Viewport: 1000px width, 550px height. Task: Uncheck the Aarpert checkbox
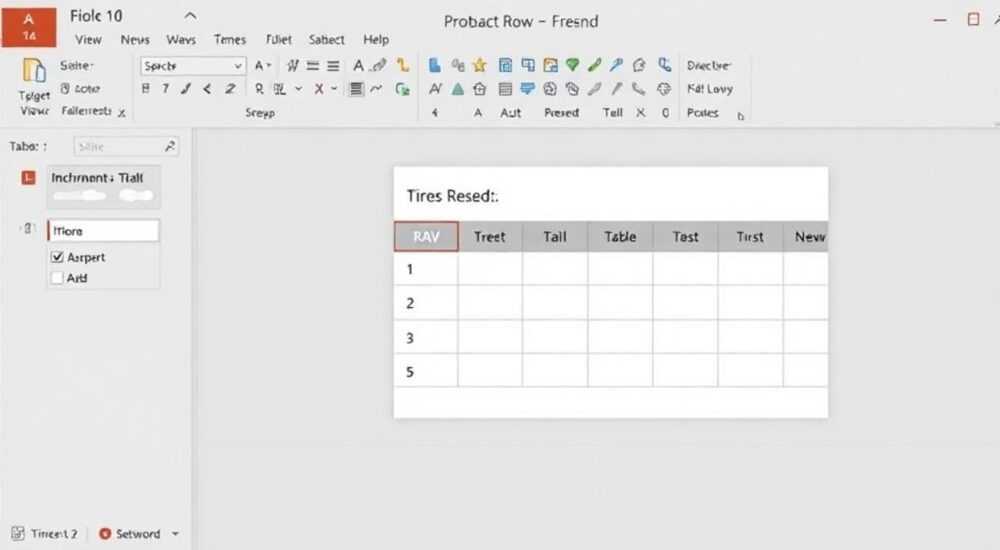[57, 257]
